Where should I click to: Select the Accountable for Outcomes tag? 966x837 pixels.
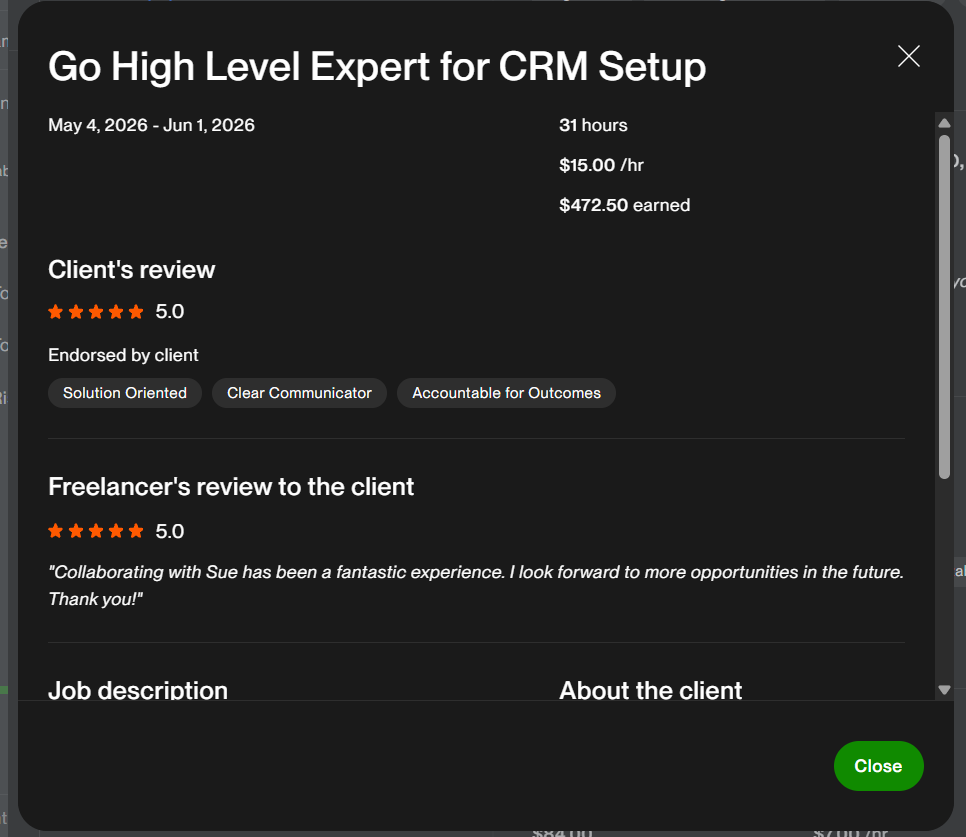tap(506, 393)
